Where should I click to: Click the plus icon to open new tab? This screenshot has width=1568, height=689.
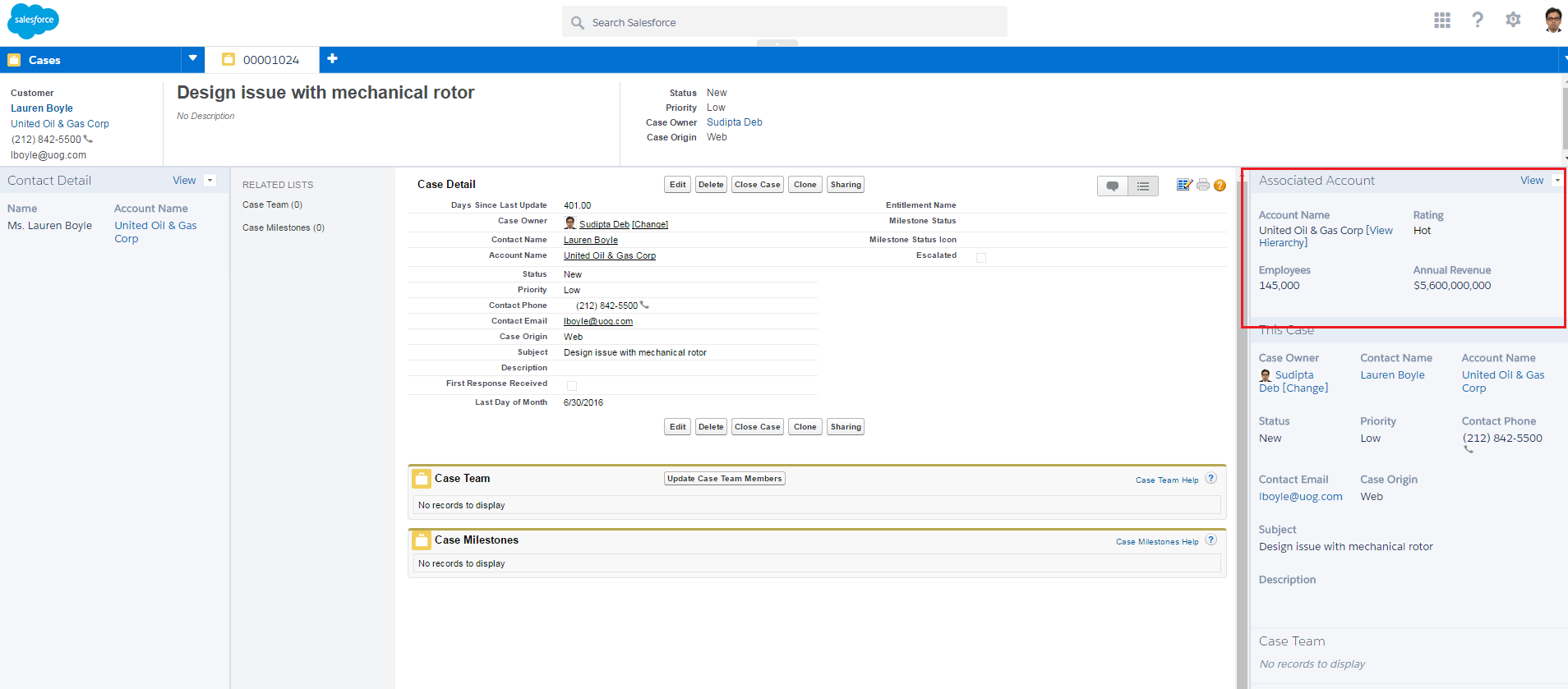point(332,58)
